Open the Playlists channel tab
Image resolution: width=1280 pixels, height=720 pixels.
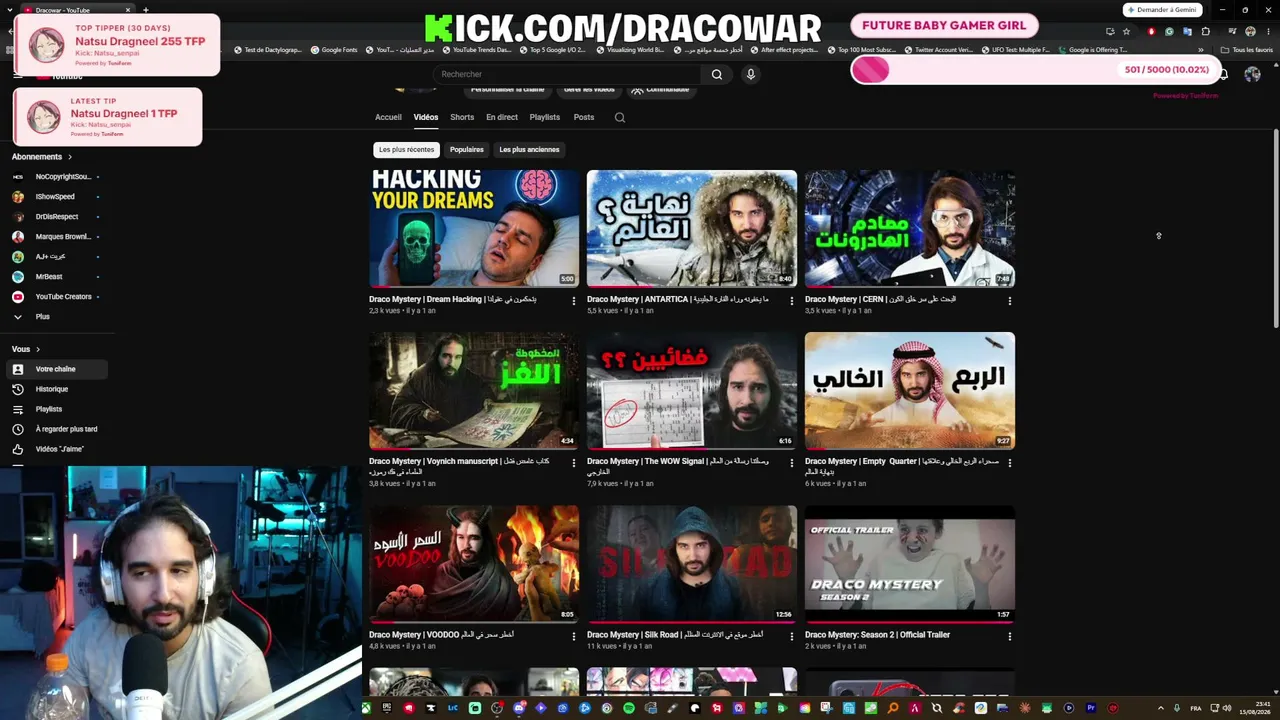[545, 117]
